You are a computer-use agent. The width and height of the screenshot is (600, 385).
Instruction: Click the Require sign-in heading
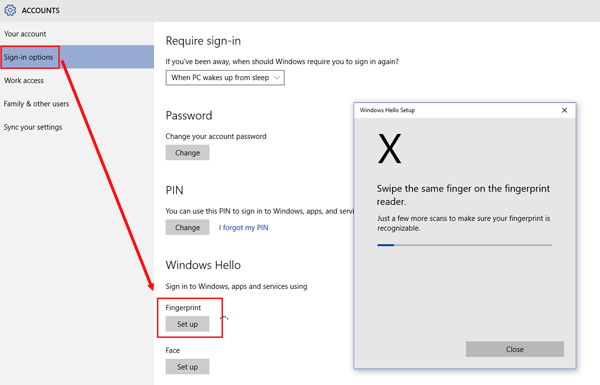(x=203, y=41)
